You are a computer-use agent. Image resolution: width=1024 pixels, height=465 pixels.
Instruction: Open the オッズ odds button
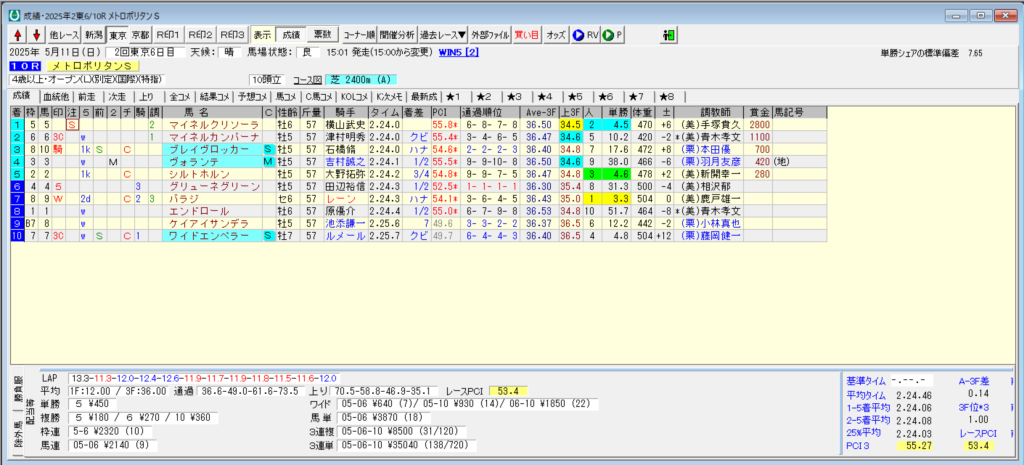tap(556, 35)
